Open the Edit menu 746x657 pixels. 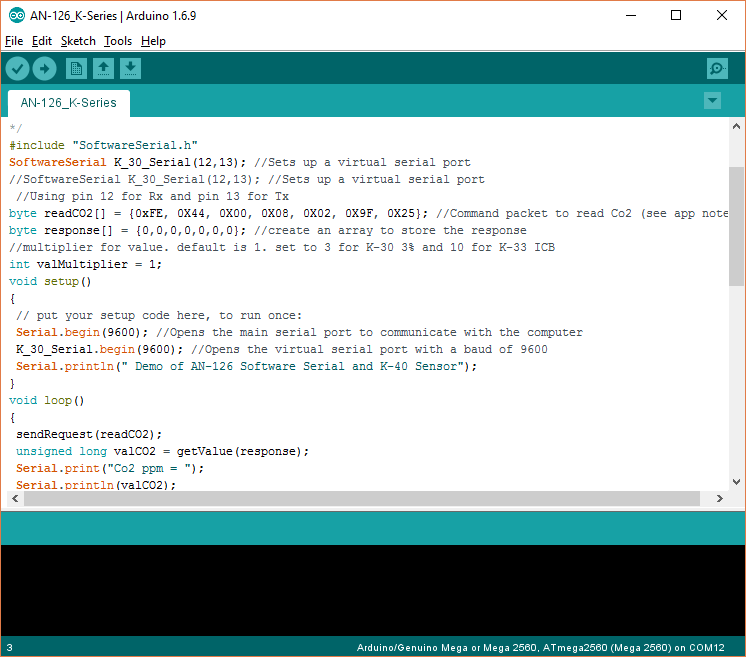[x=42, y=41]
